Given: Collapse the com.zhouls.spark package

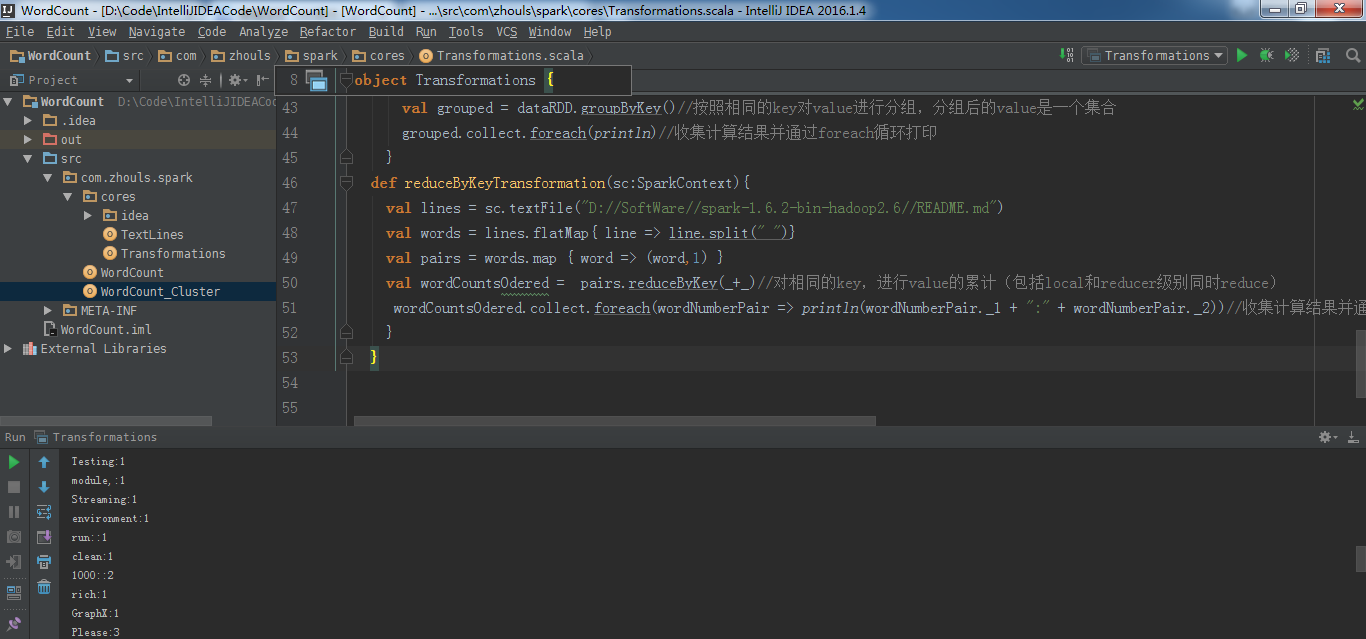Looking at the screenshot, I should [48, 178].
